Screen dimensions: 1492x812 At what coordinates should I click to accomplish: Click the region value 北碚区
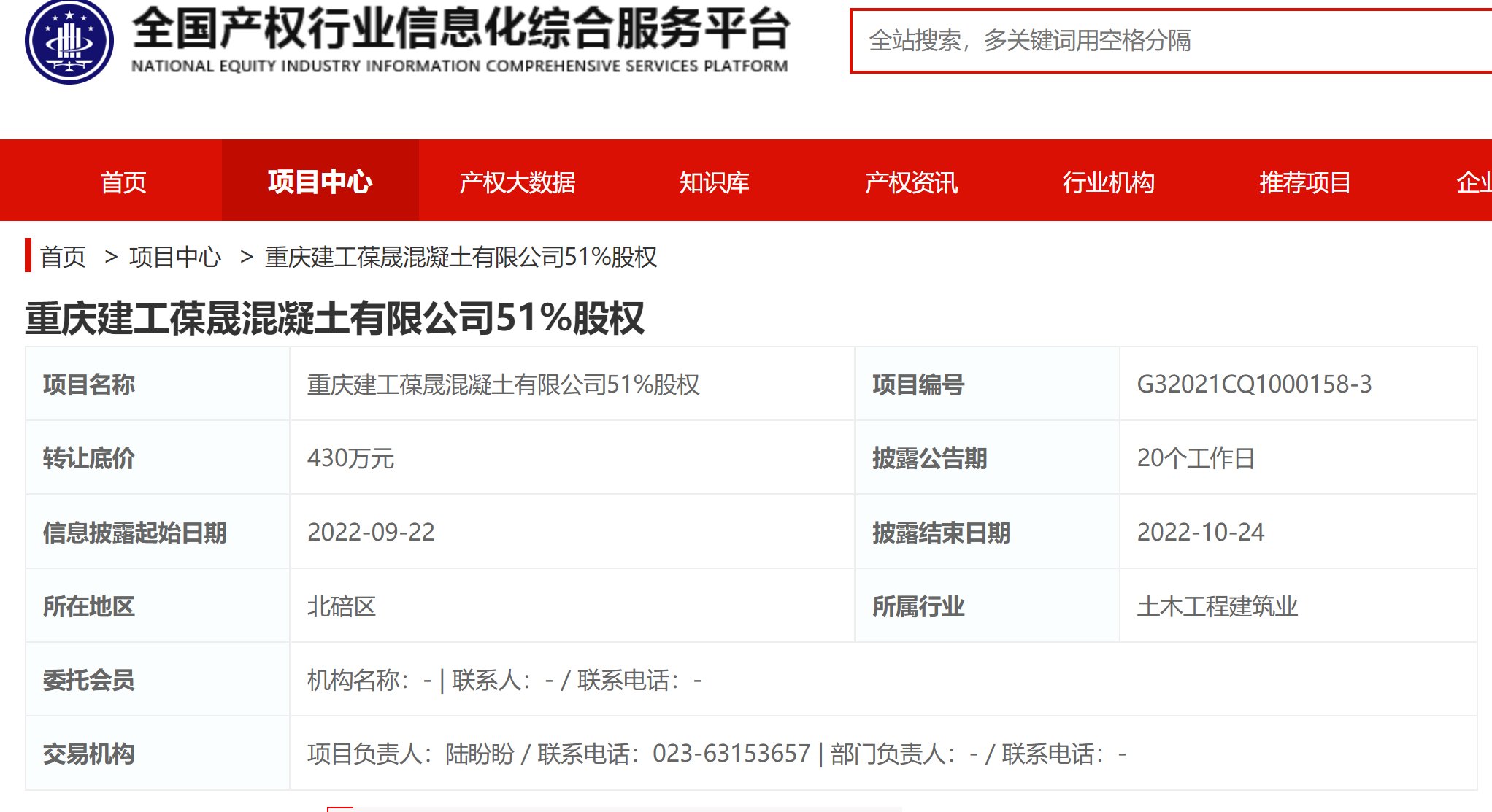[x=341, y=606]
